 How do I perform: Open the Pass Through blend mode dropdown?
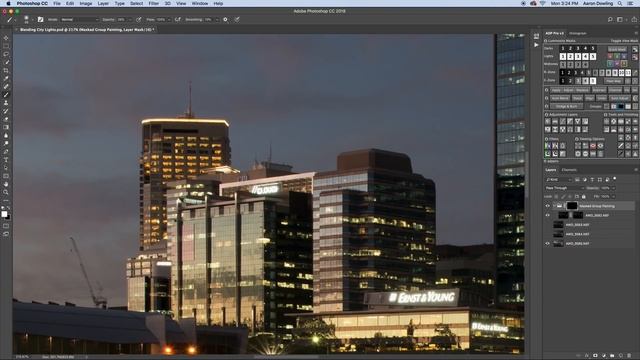click(564, 188)
